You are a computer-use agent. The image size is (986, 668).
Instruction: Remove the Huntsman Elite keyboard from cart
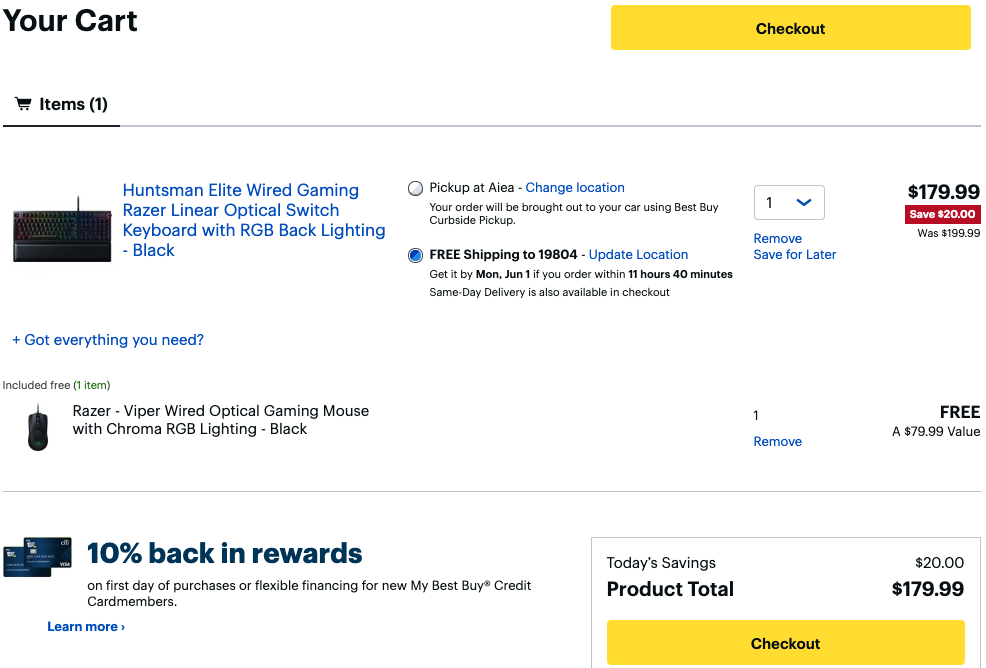778,239
